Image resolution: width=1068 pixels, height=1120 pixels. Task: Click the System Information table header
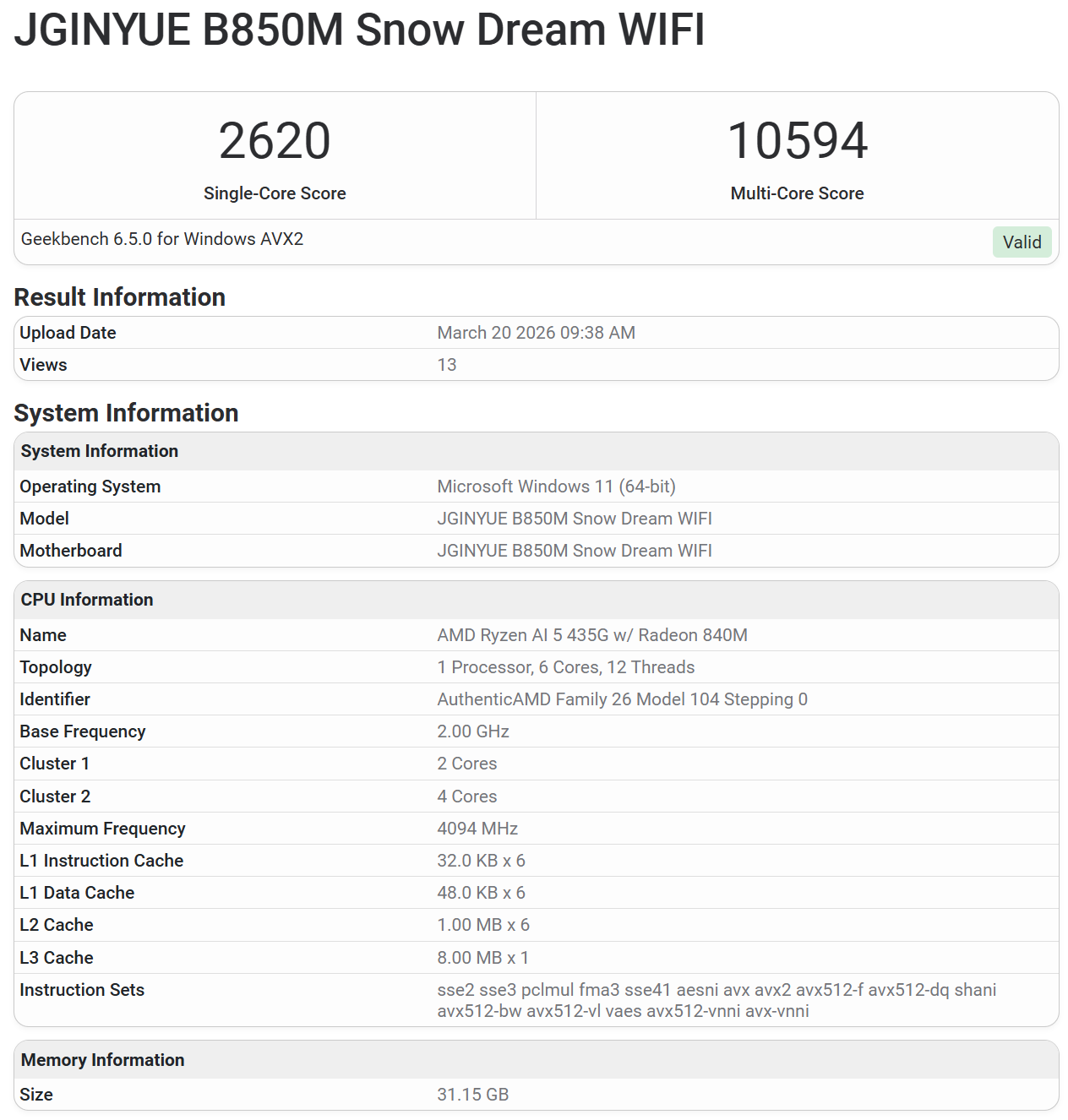537,451
